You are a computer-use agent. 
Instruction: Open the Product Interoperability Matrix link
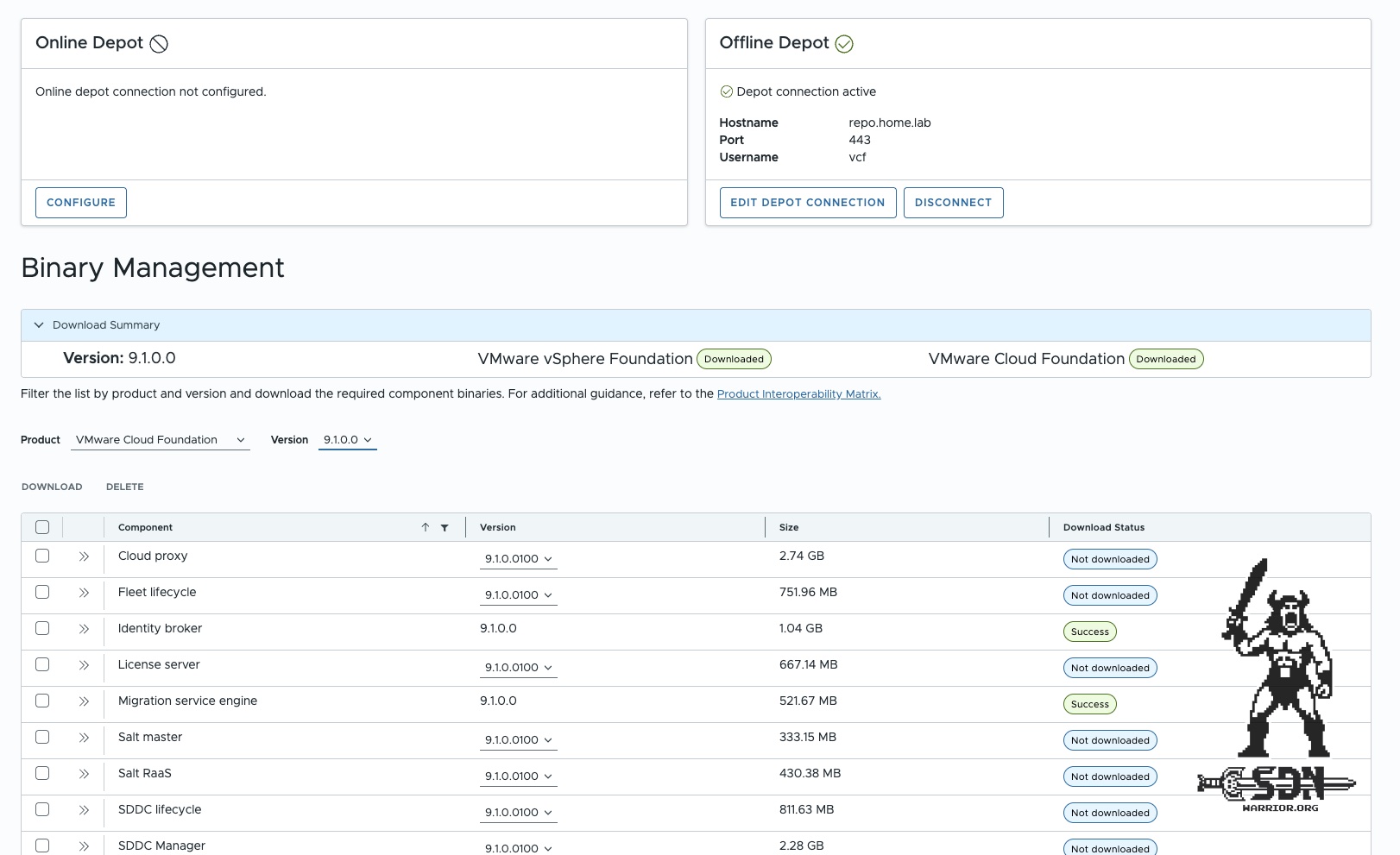tap(799, 394)
